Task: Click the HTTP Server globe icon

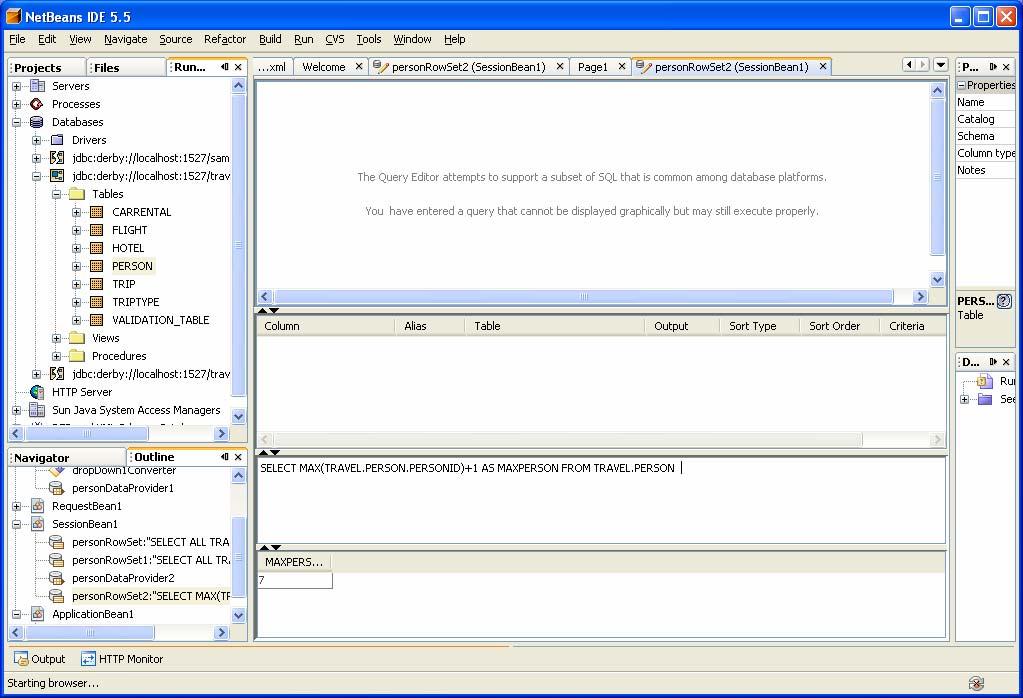Action: point(37,392)
